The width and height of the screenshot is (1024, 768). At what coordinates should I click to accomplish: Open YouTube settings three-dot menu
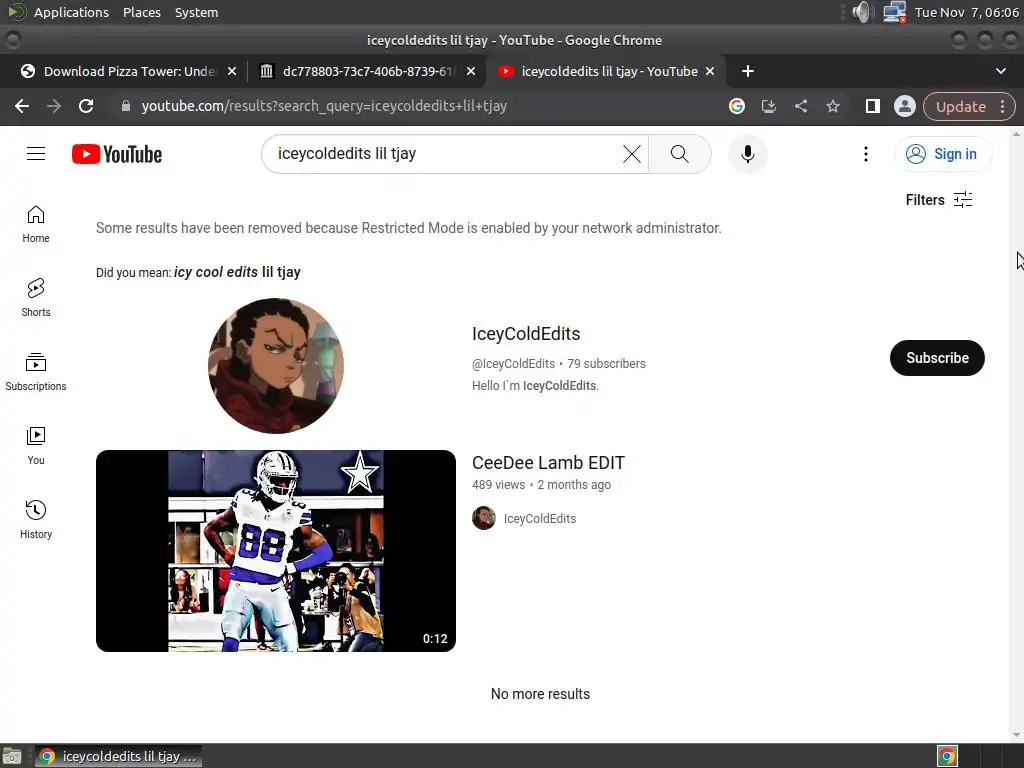coord(866,154)
